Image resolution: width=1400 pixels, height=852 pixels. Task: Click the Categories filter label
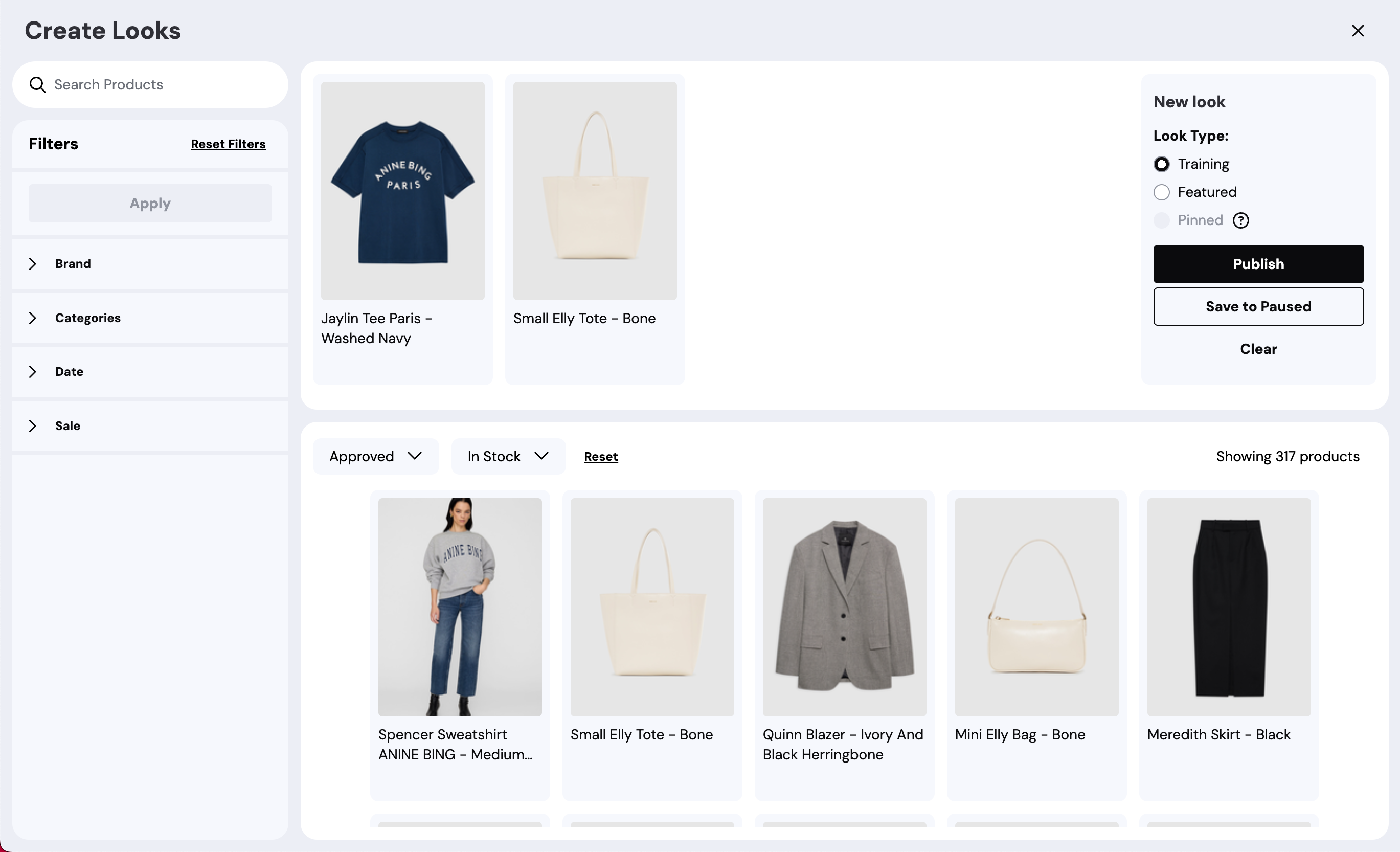tap(87, 318)
